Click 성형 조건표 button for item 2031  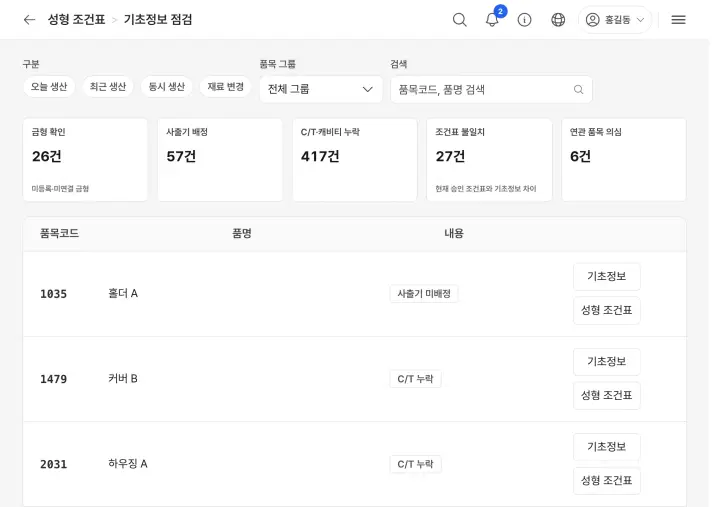pyautogui.click(x=607, y=481)
